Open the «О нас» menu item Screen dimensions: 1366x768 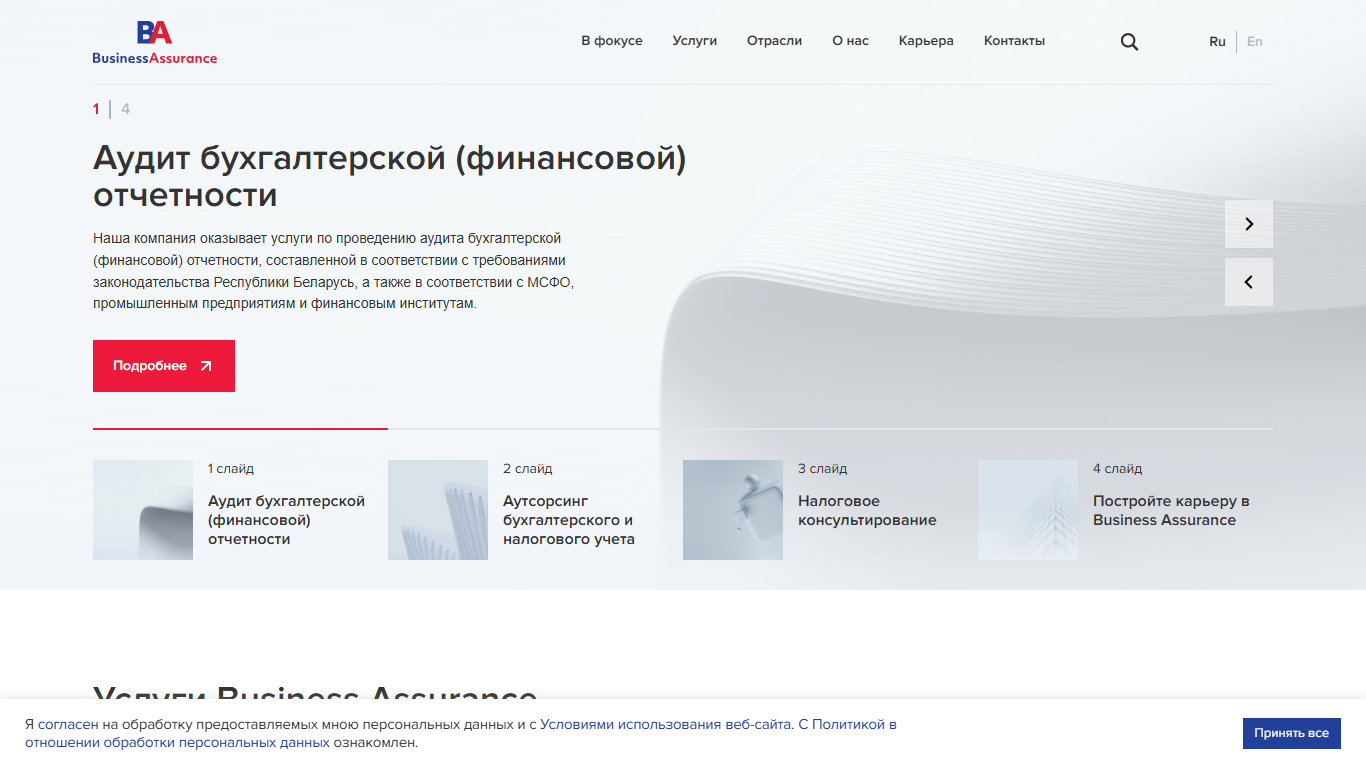tap(851, 41)
